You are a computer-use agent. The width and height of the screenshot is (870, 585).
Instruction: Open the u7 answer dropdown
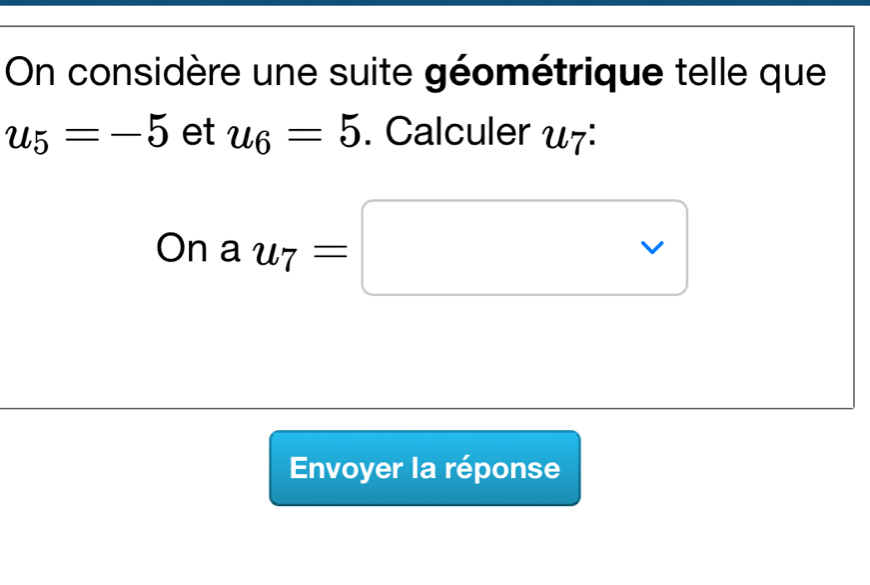click(x=524, y=248)
